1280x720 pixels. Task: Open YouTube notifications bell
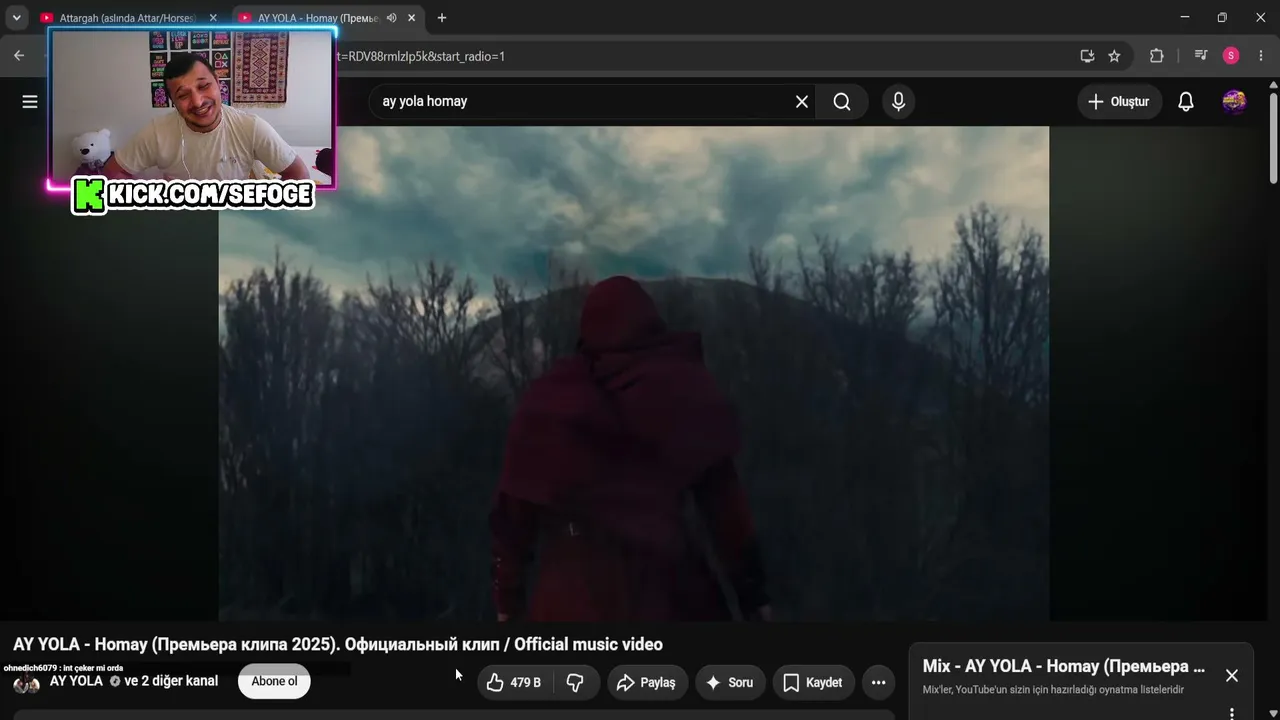1186,101
